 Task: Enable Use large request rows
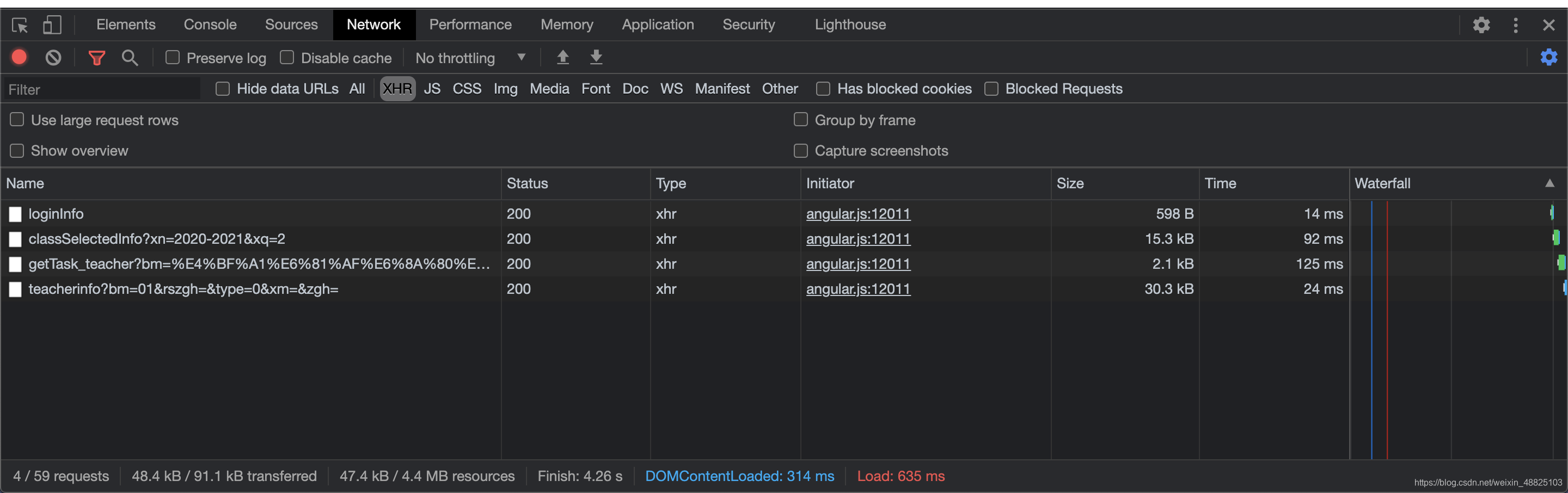click(17, 119)
